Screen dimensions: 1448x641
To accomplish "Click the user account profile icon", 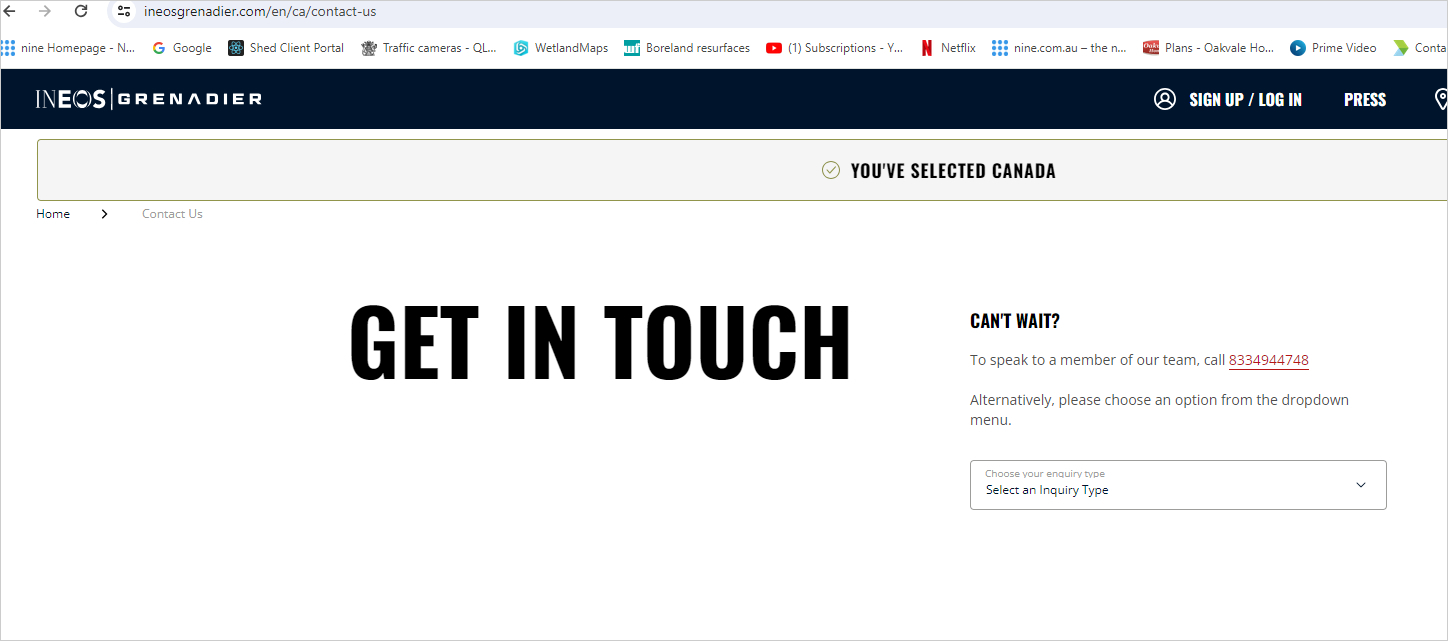I will coord(1164,99).
